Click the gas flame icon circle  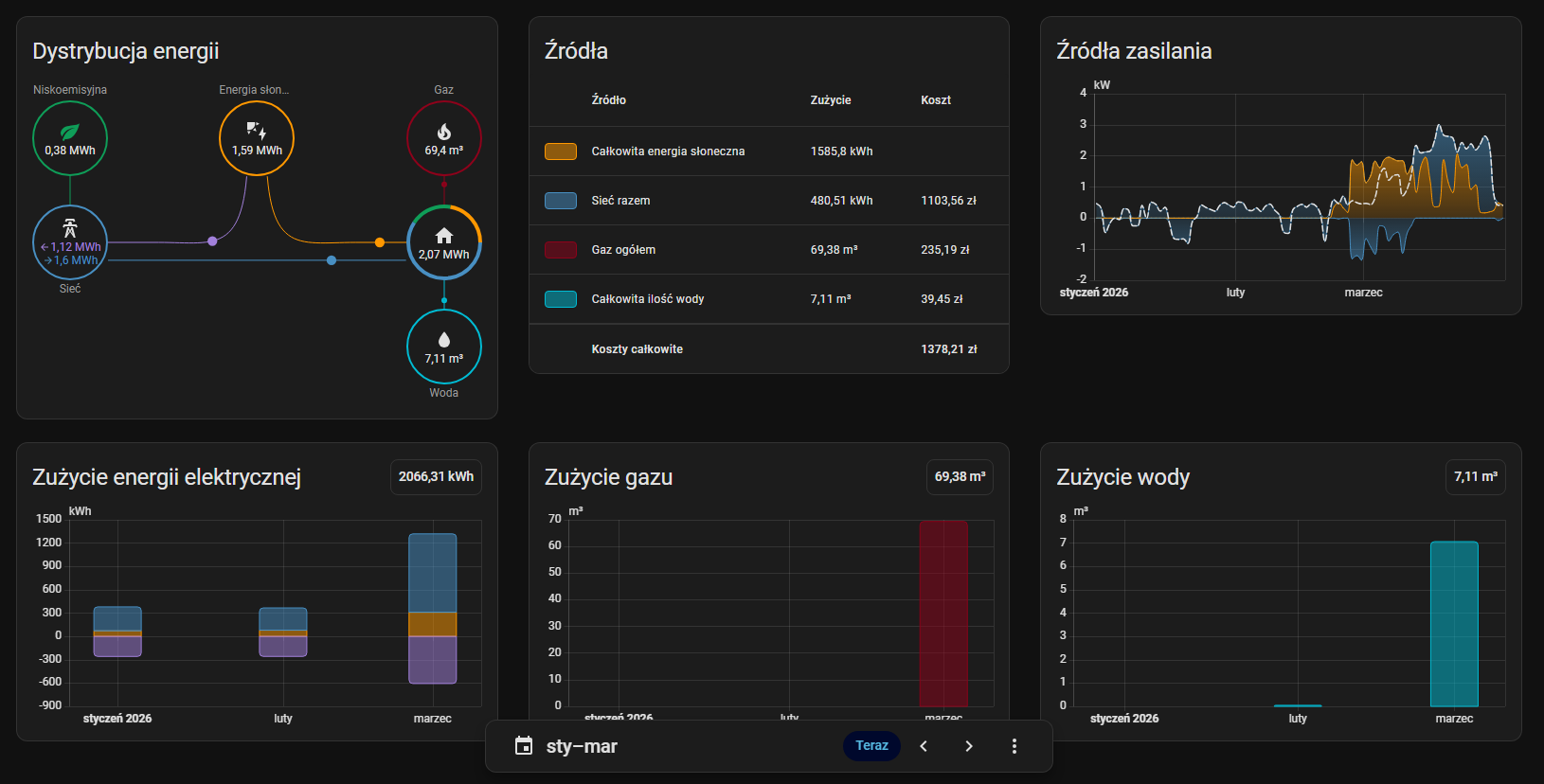pyautogui.click(x=443, y=138)
